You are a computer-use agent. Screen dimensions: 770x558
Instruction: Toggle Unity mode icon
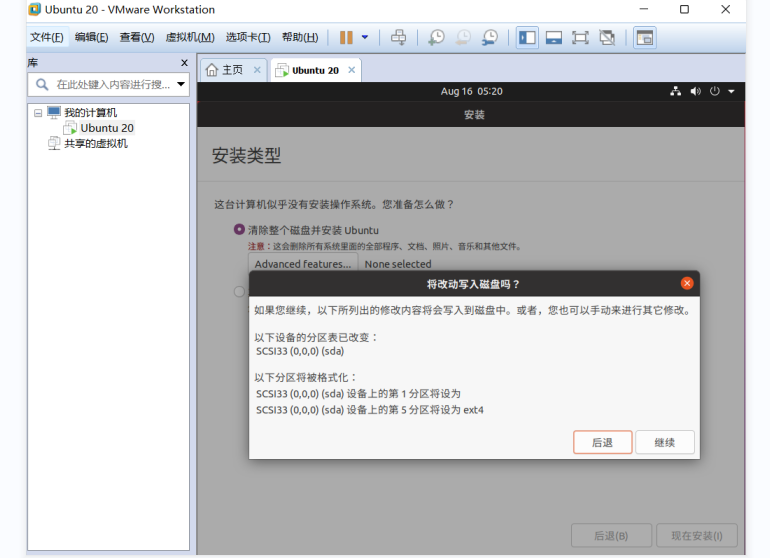pyautogui.click(x=607, y=37)
